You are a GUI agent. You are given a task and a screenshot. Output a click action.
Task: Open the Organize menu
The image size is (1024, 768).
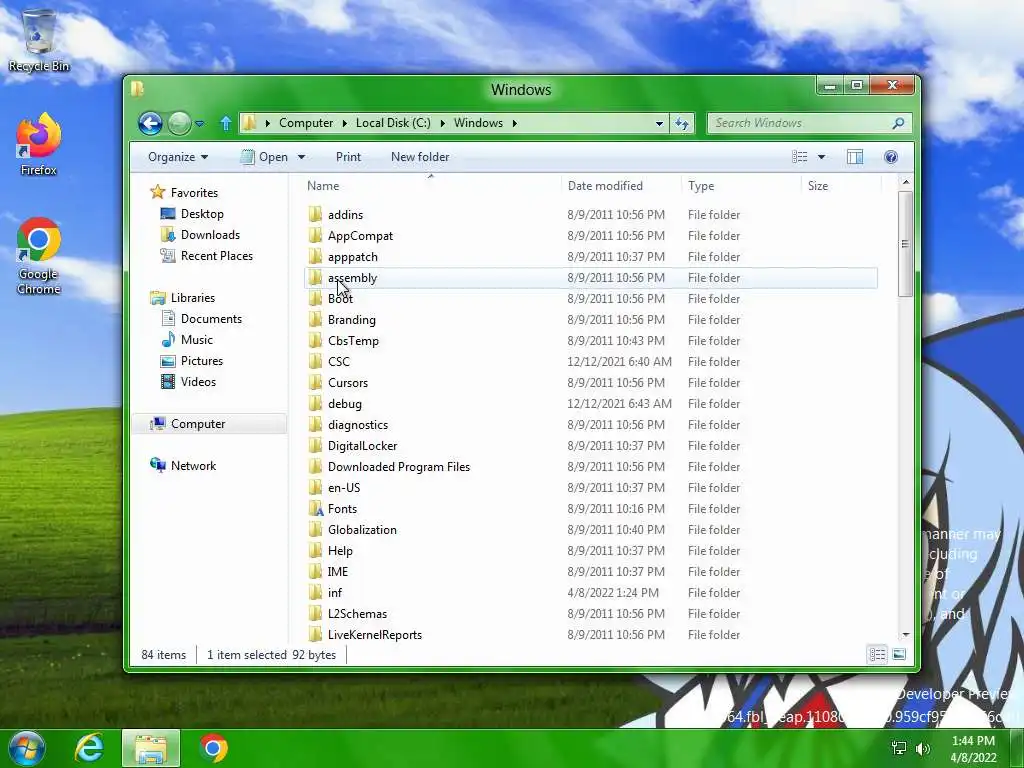178,157
